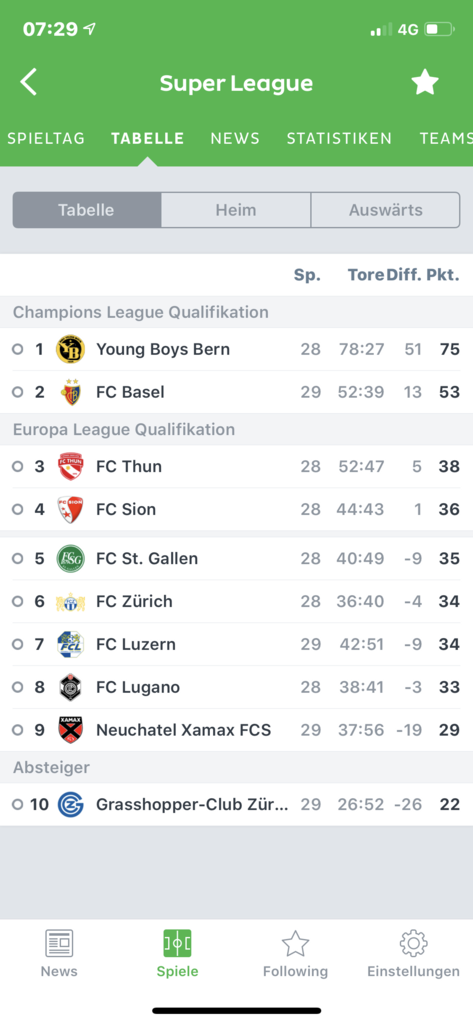Select the Spiele pitch icon
This screenshot has height=1024, width=473.
point(177,944)
